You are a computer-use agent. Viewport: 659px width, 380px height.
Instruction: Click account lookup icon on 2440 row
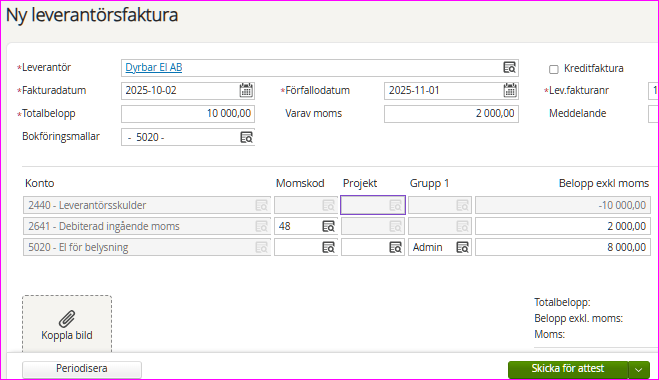pos(261,205)
